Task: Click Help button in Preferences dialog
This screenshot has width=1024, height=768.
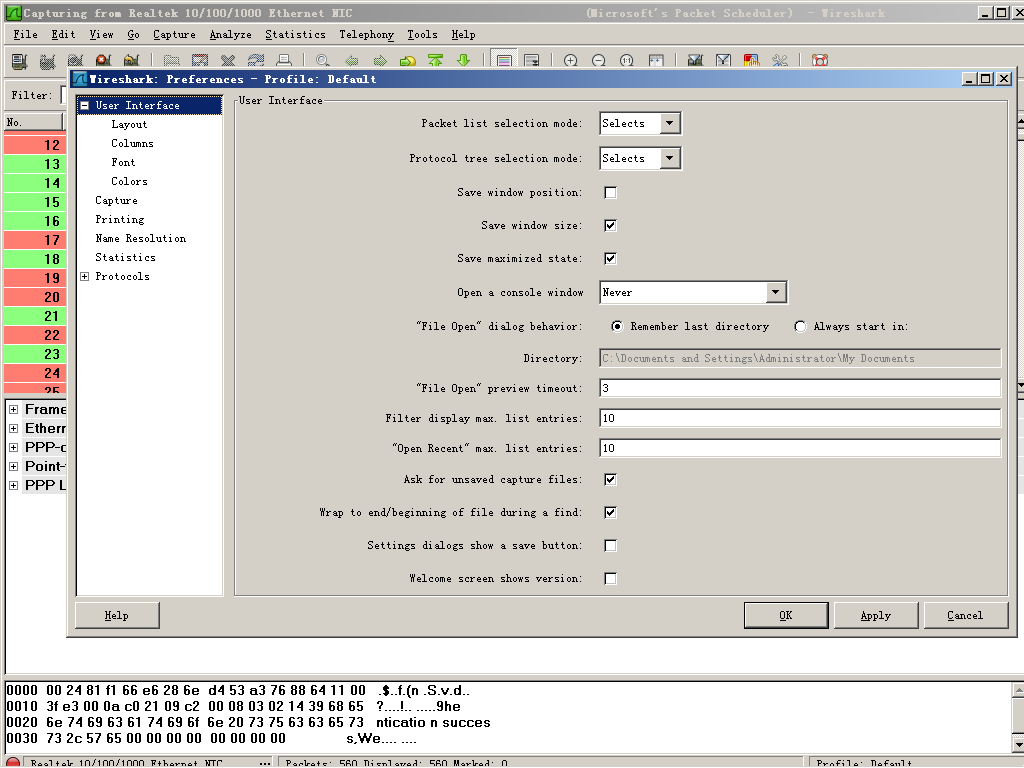Action: point(117,615)
